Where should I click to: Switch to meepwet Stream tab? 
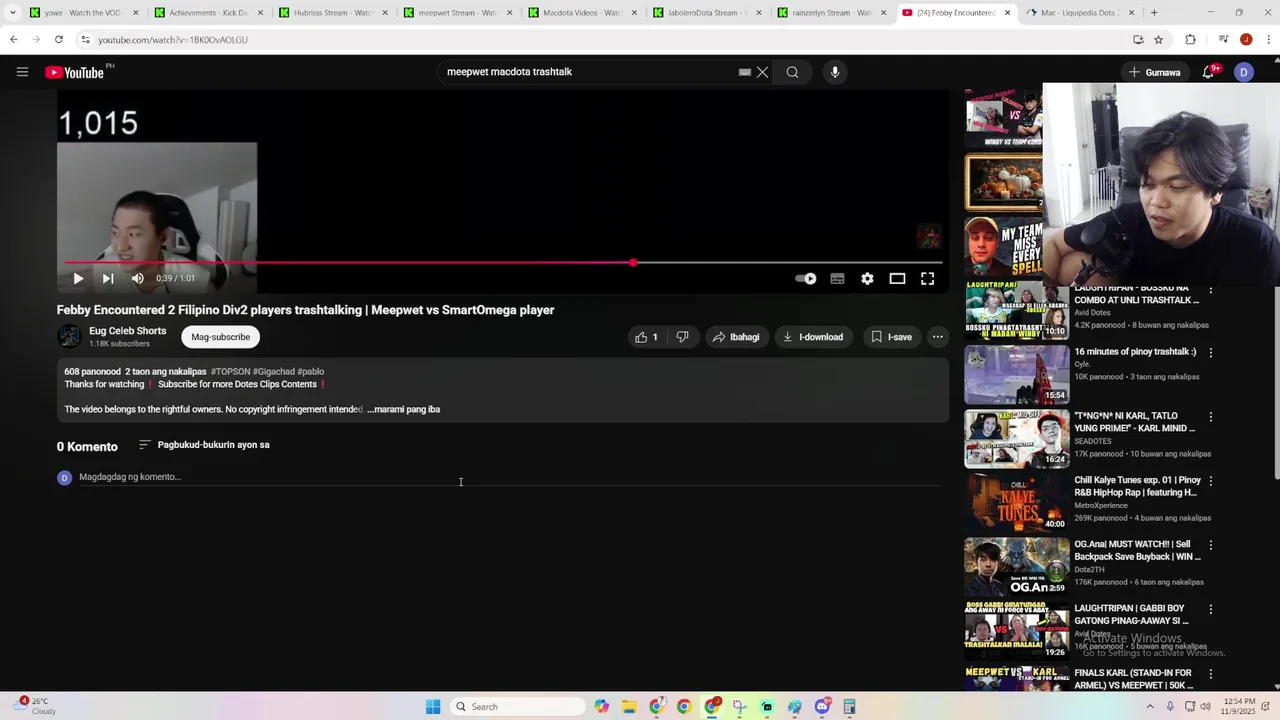coord(456,13)
